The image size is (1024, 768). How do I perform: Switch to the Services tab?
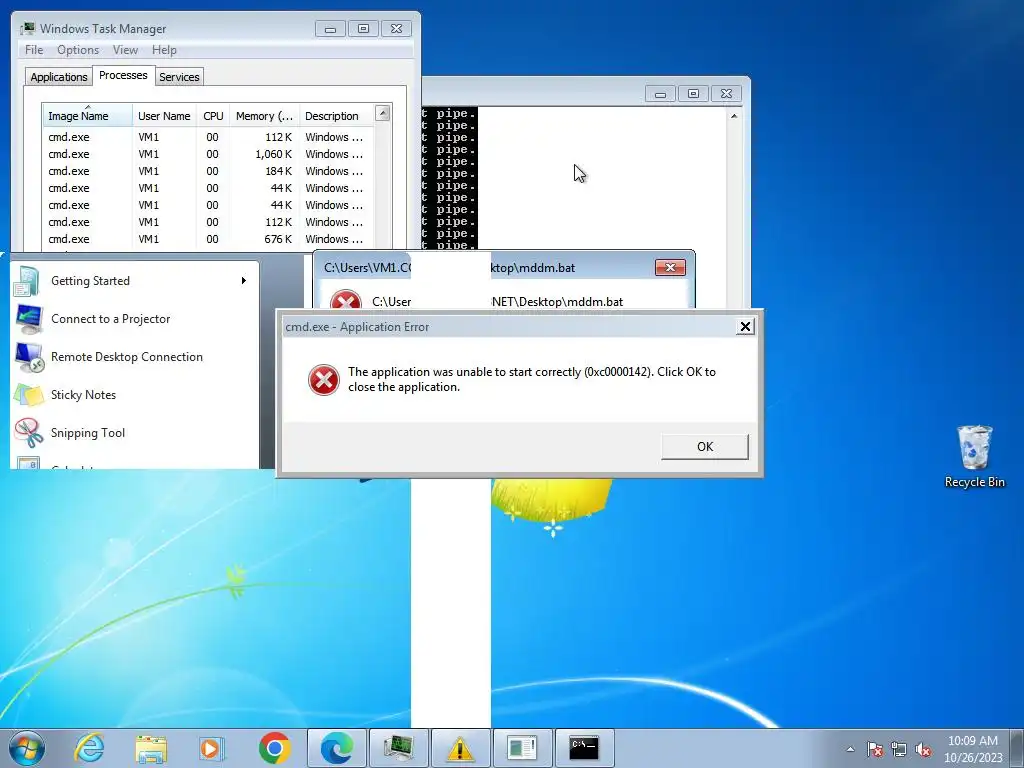179,77
